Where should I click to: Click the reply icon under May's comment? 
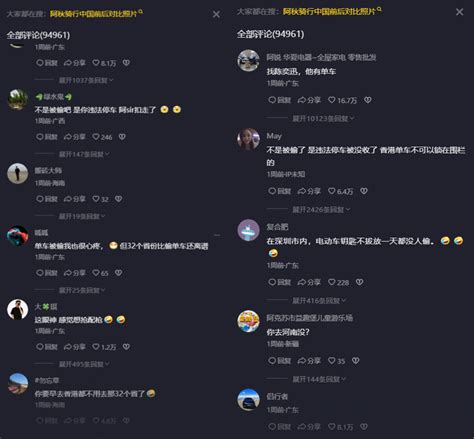click(279, 191)
